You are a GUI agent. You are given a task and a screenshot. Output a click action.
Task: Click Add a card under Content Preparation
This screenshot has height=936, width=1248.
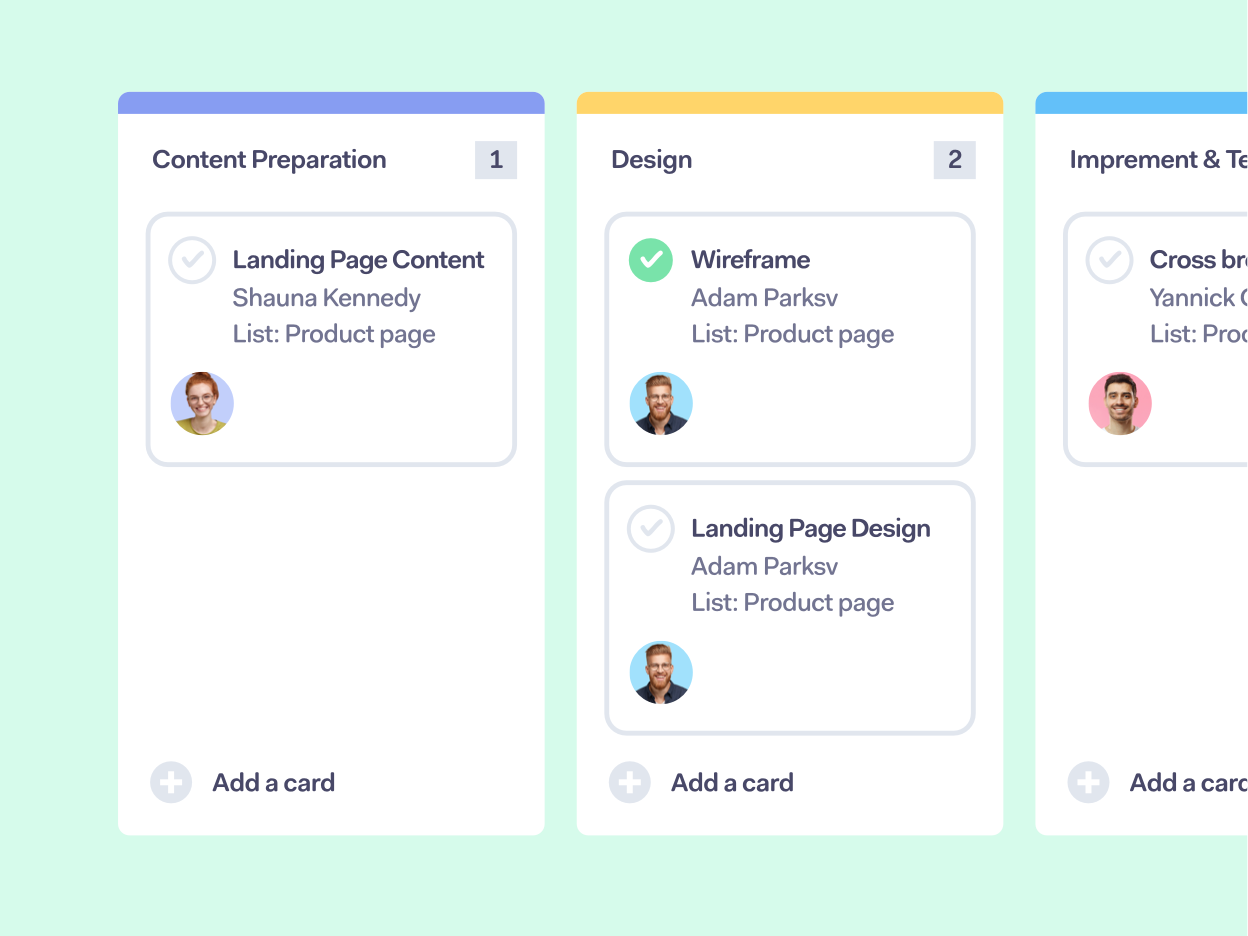point(273,782)
